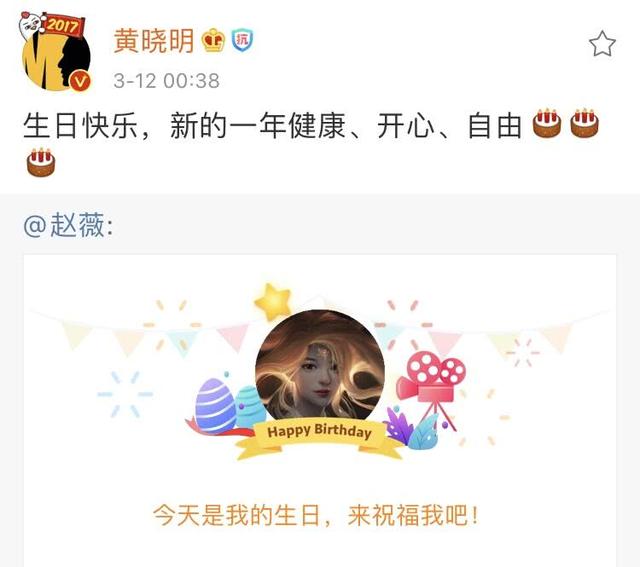This screenshot has height=567, width=640.
Task: Click the 2017 rooster badge on avatar
Action: [51, 25]
